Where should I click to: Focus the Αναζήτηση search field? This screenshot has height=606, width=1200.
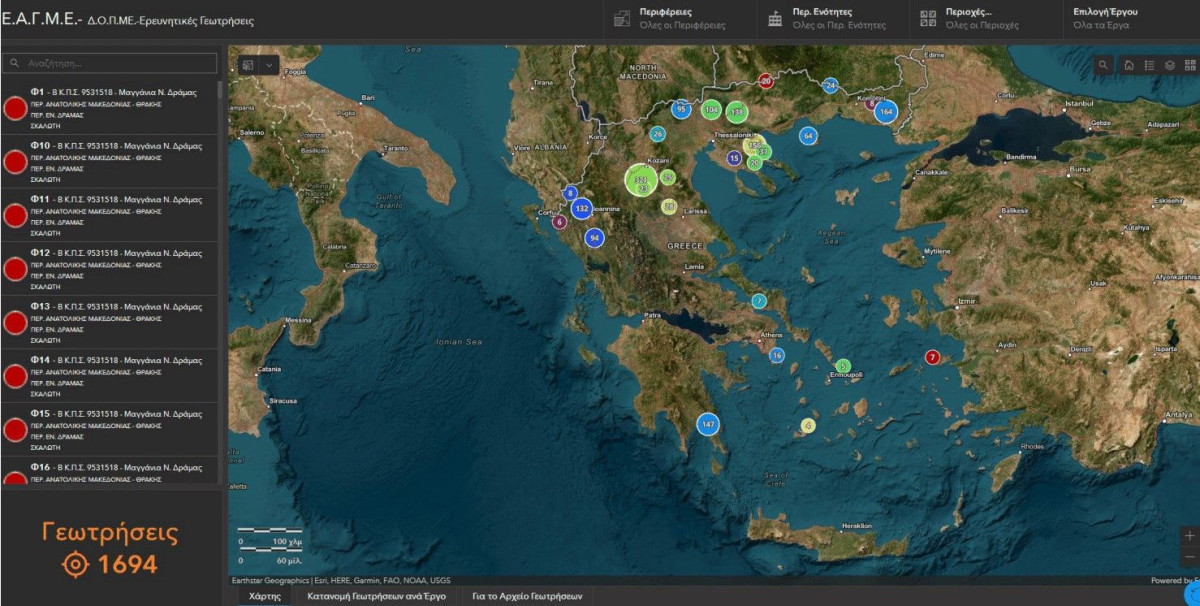click(x=109, y=63)
